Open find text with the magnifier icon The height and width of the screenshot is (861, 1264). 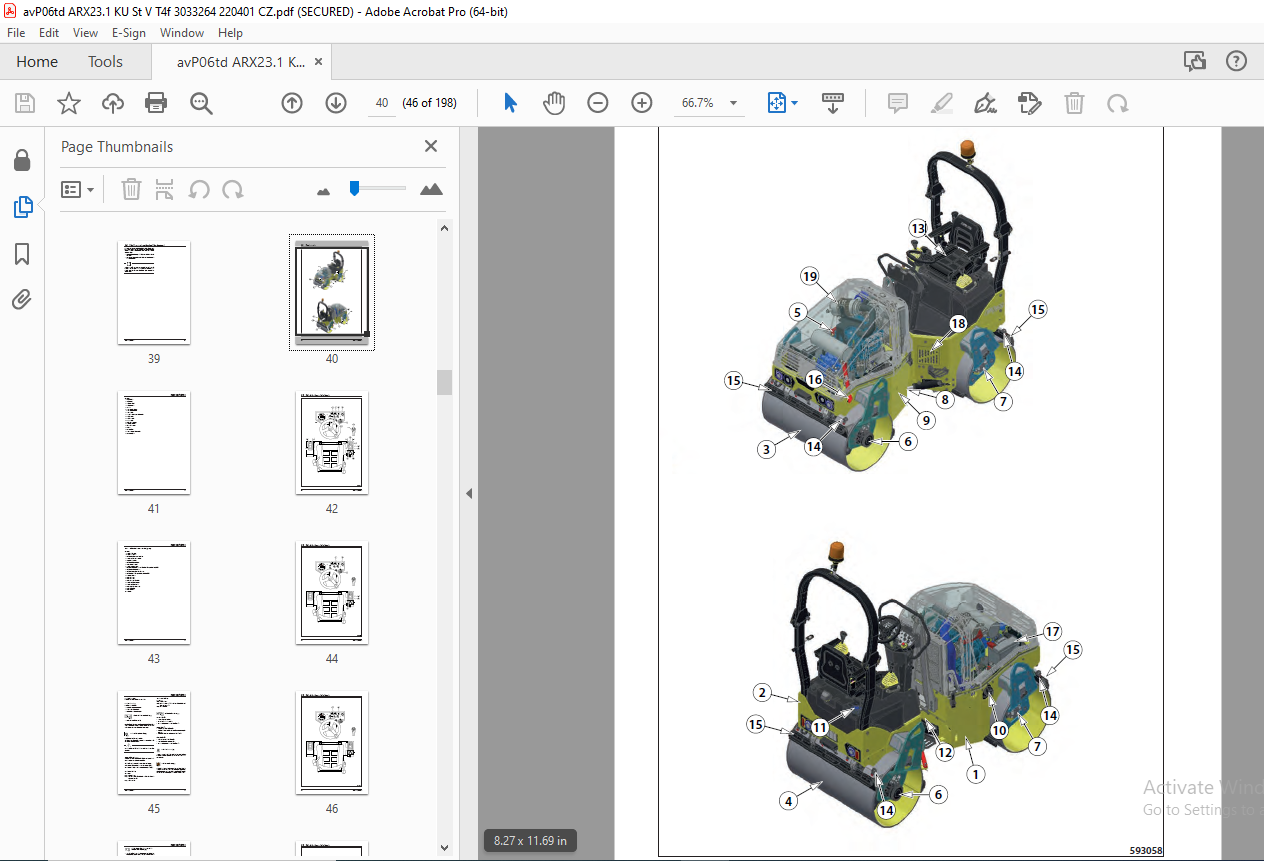click(x=201, y=103)
